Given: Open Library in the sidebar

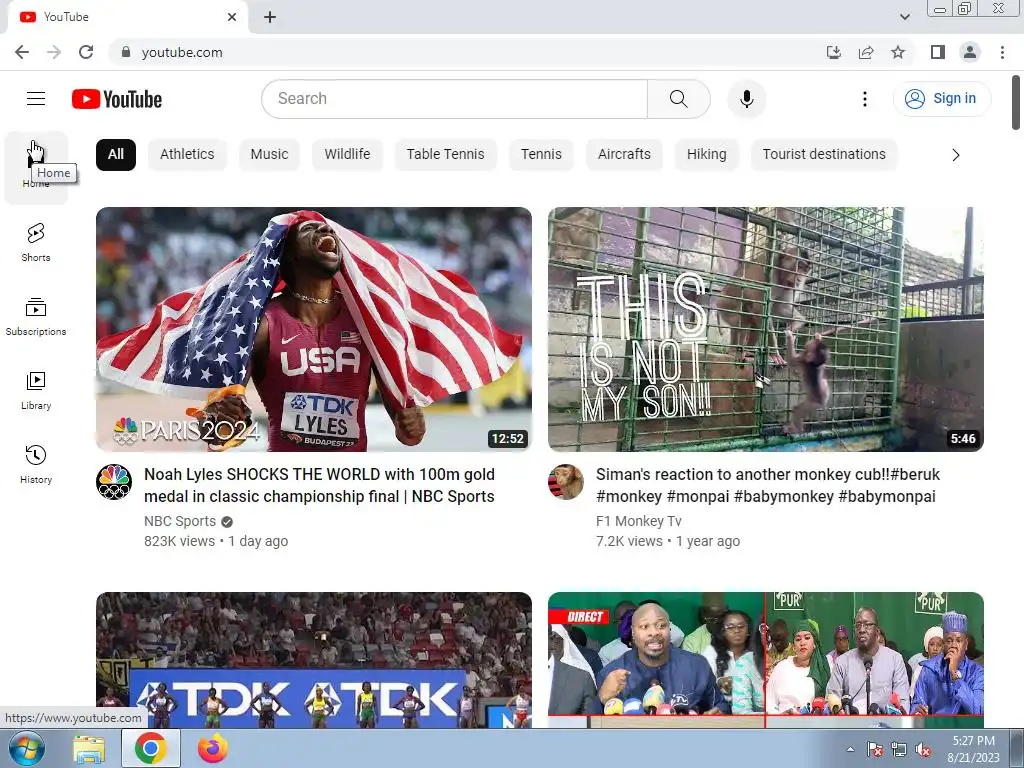Looking at the screenshot, I should point(36,391).
